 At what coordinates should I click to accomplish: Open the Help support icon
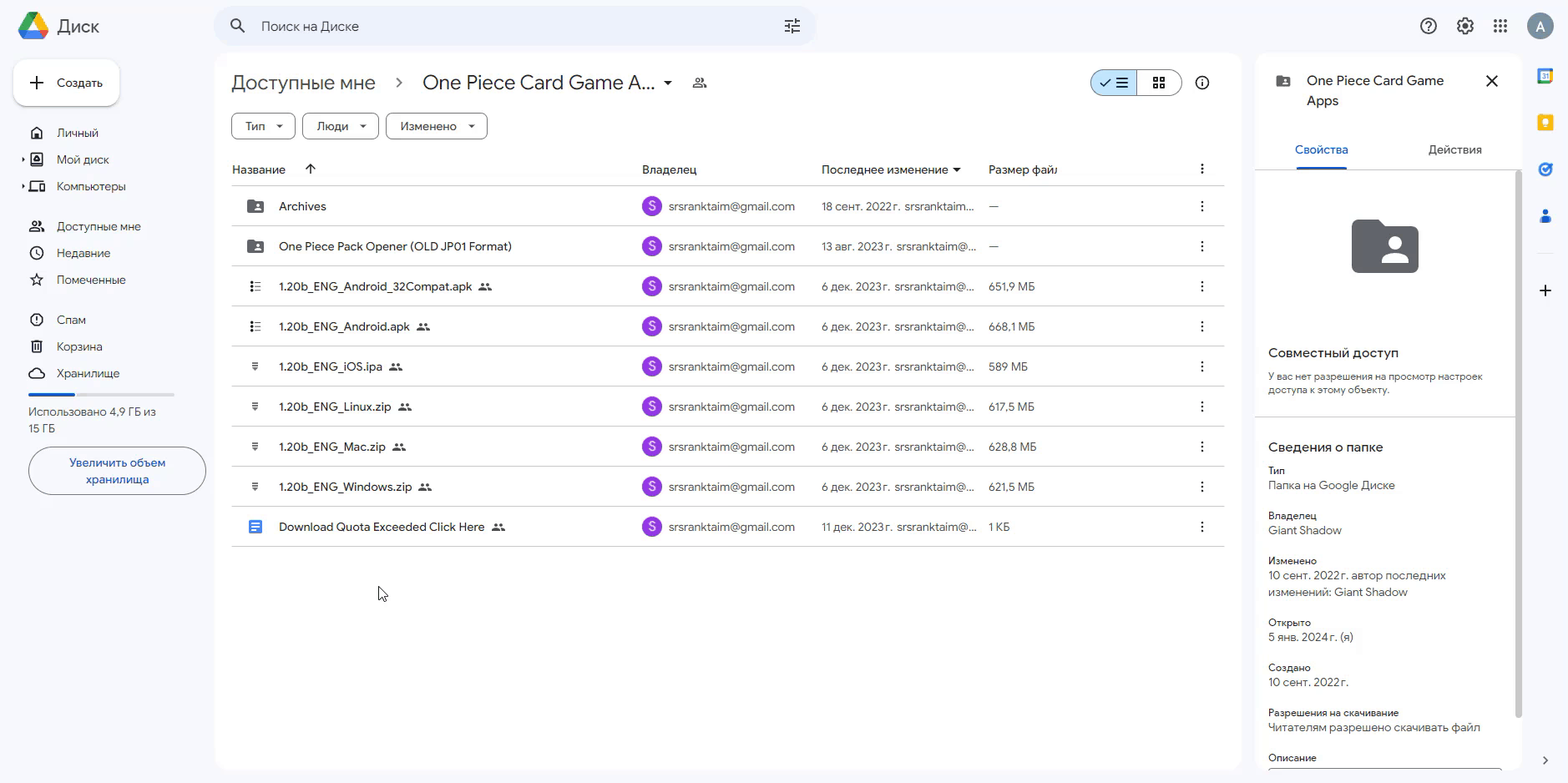coord(1428,26)
